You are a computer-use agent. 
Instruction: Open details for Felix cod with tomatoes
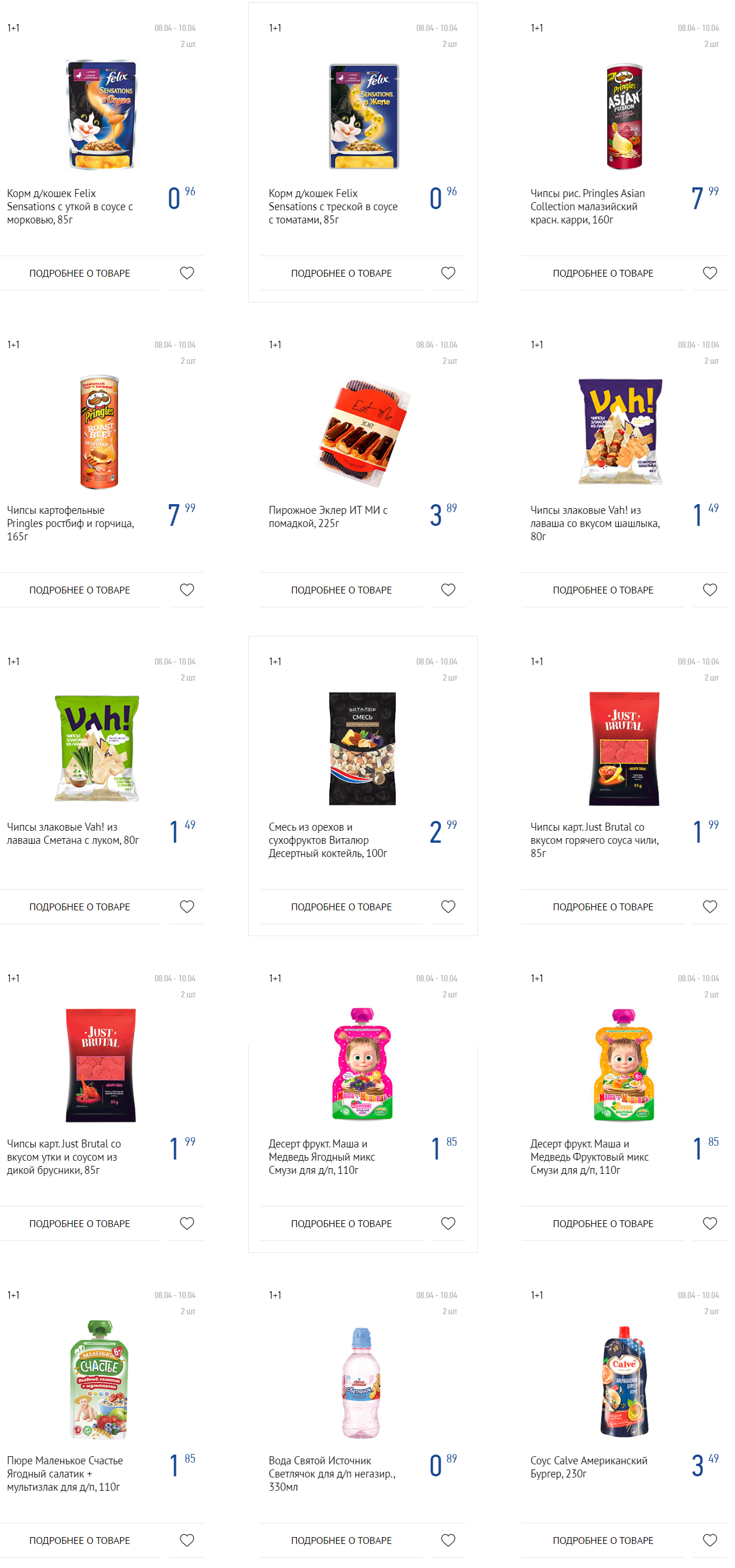coord(341,273)
